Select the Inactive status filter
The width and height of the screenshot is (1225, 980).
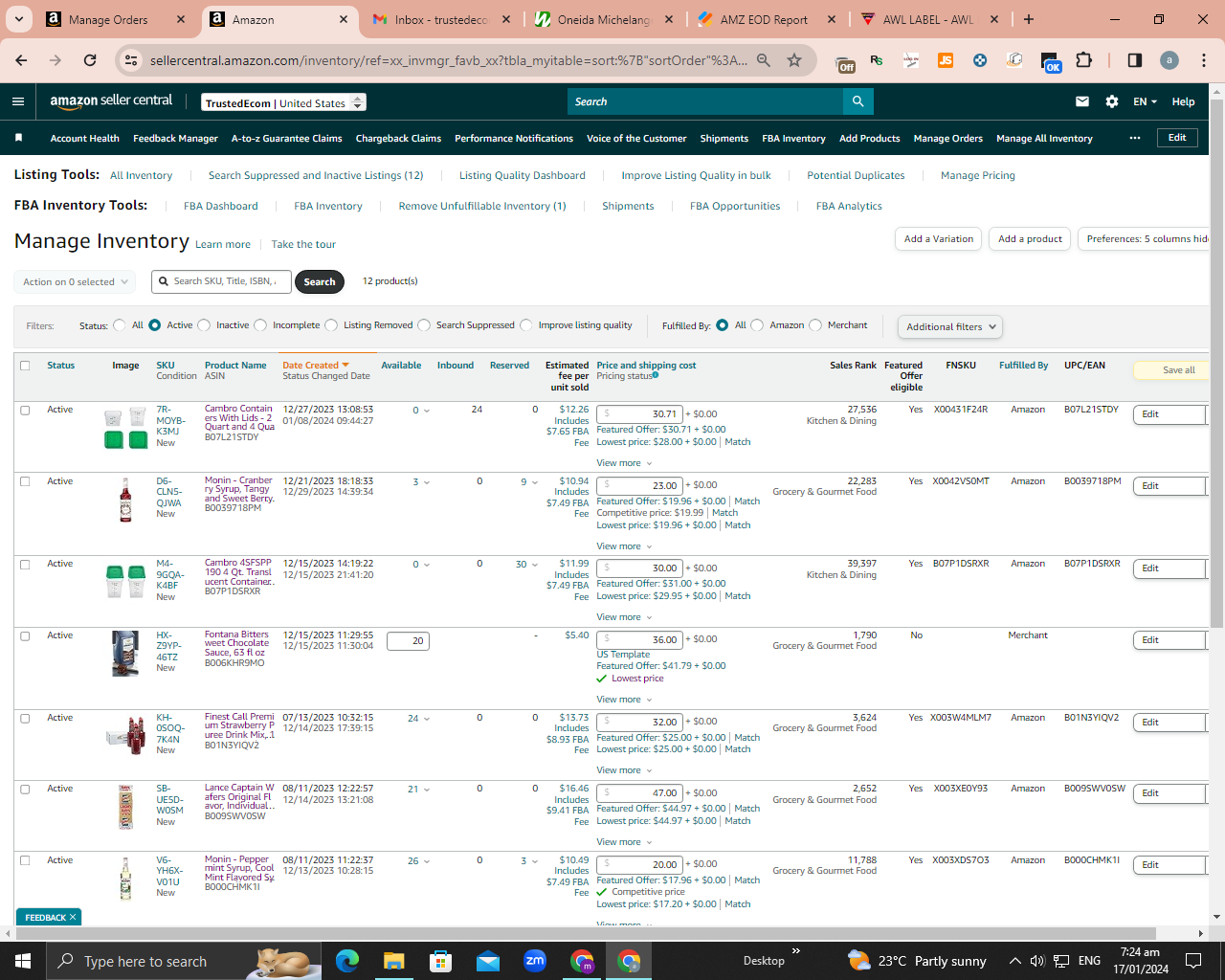point(204,325)
